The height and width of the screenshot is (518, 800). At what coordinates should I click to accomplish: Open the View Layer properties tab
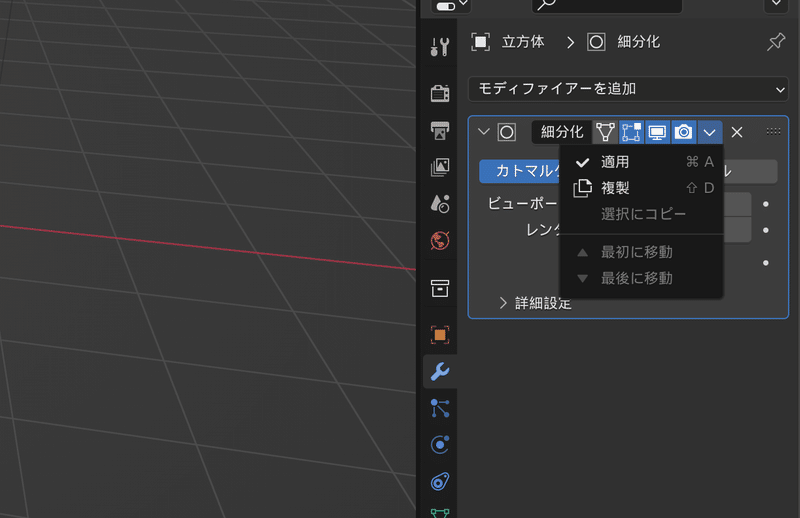tap(440, 167)
